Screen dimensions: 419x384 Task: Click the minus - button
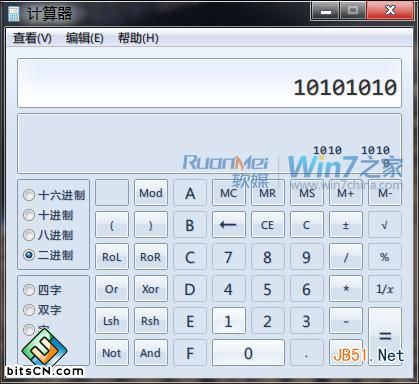[x=346, y=321]
